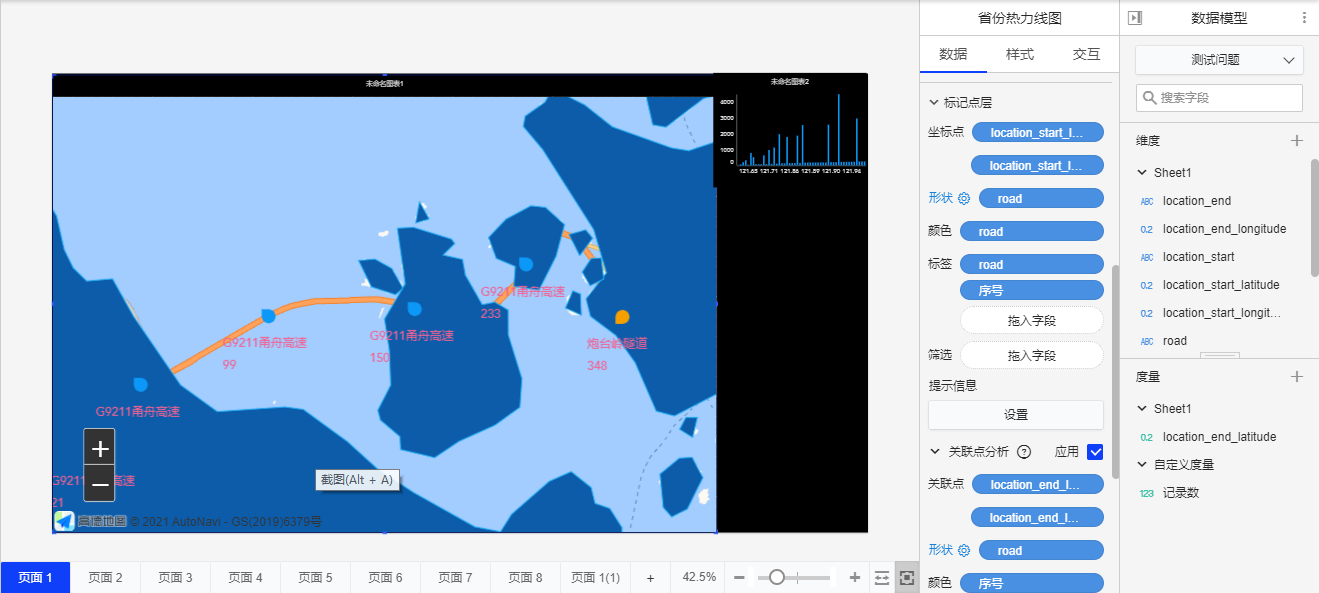Image resolution: width=1319 pixels, height=593 pixels.
Task: Add a measure with the 度量 plus icon
Action: [x=1297, y=377]
